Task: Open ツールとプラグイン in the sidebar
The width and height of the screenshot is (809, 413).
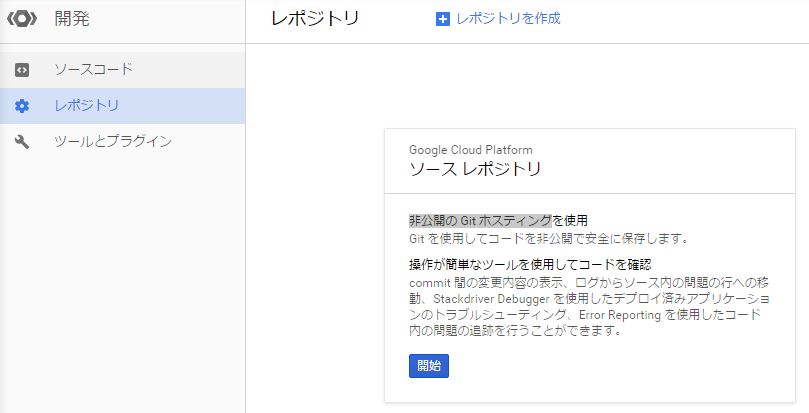Action: pyautogui.click(x=123, y=141)
